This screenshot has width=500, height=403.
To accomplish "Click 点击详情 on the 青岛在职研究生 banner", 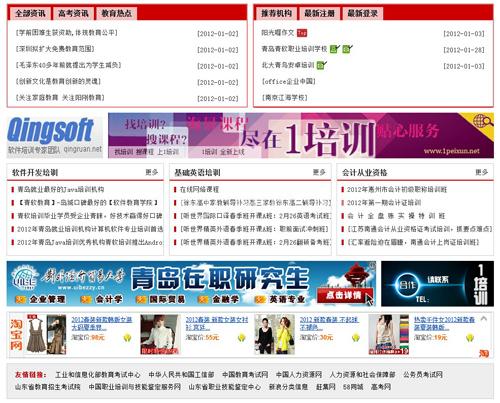I will click(x=344, y=295).
